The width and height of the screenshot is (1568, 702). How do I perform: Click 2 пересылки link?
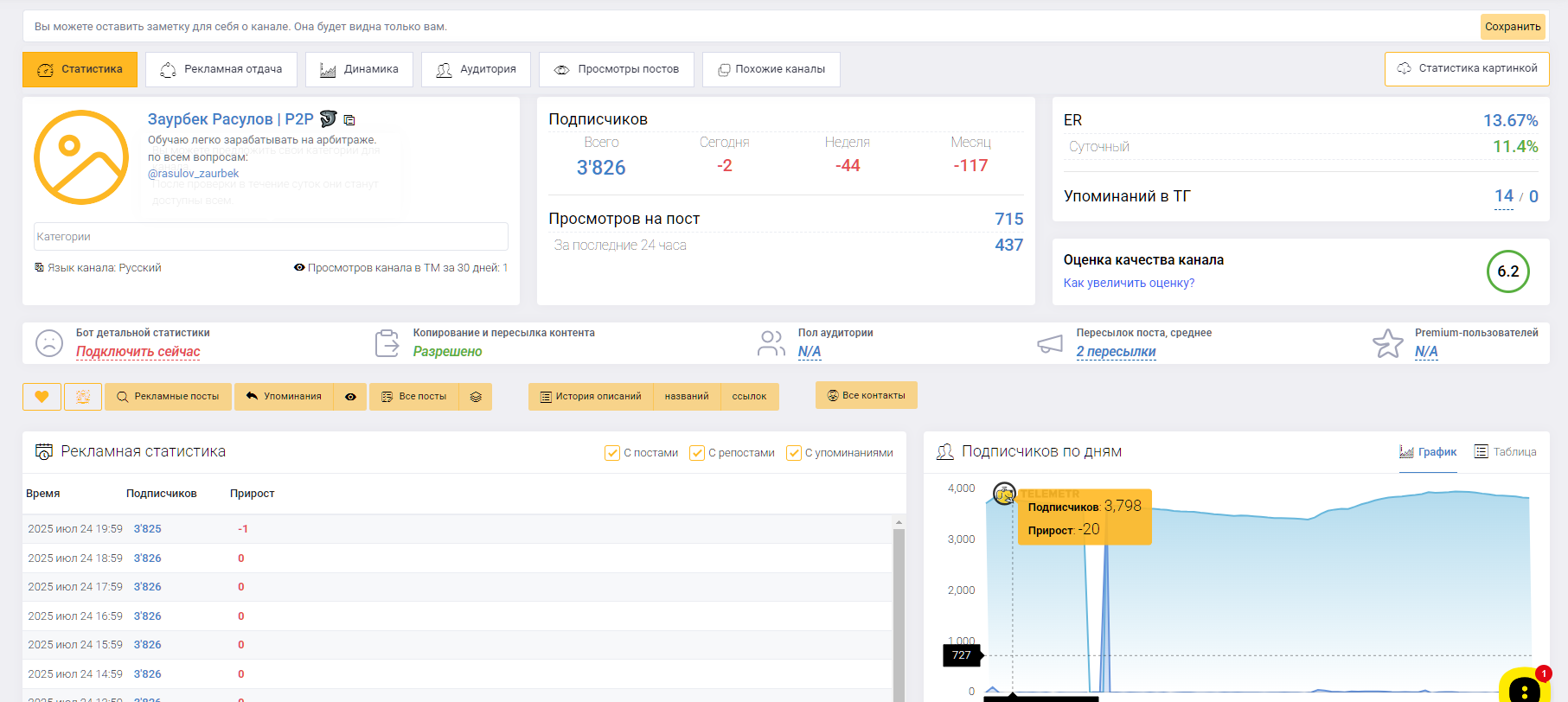coord(1117,351)
